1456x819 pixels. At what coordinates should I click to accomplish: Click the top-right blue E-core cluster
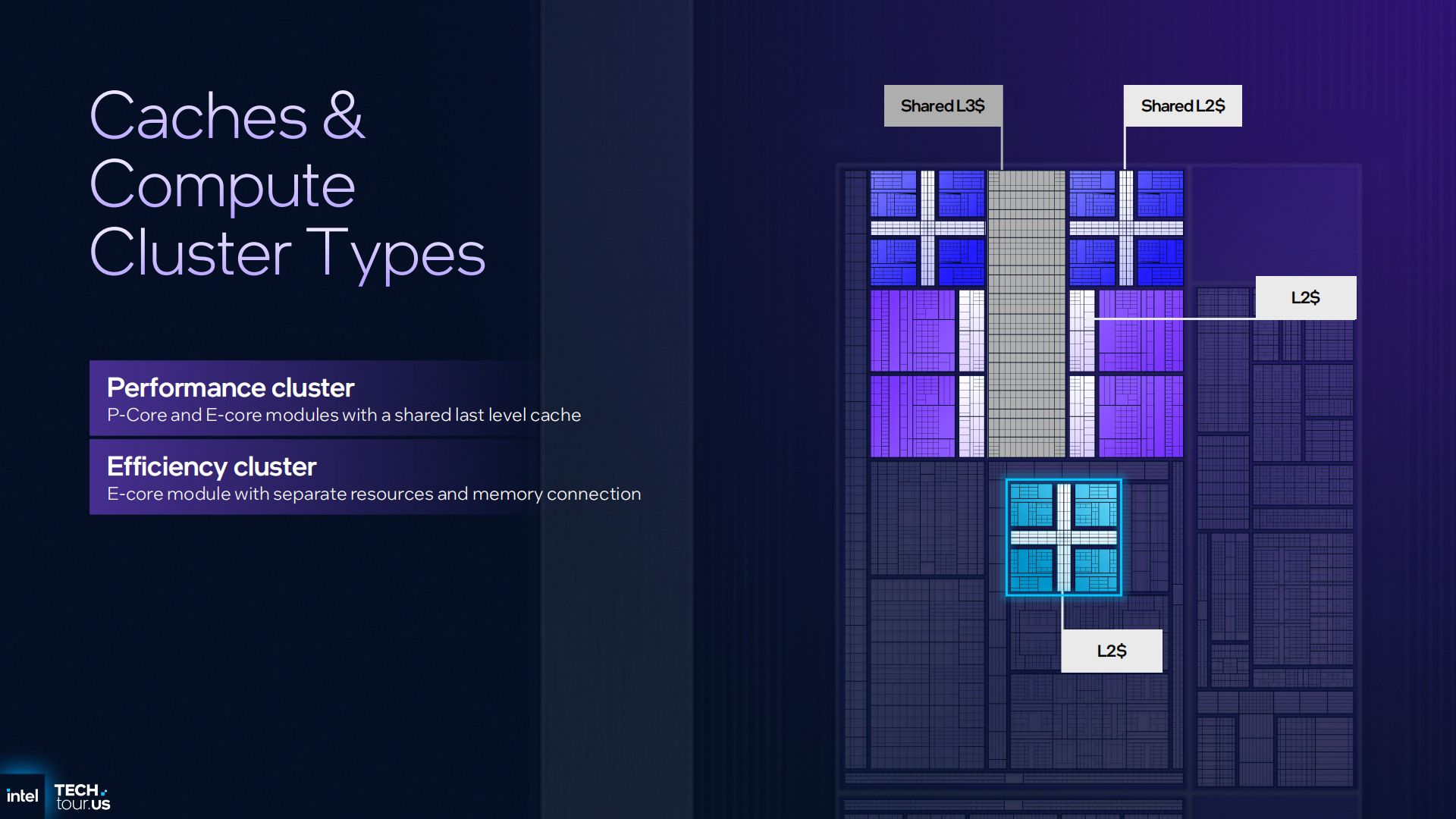pyautogui.click(x=1126, y=227)
